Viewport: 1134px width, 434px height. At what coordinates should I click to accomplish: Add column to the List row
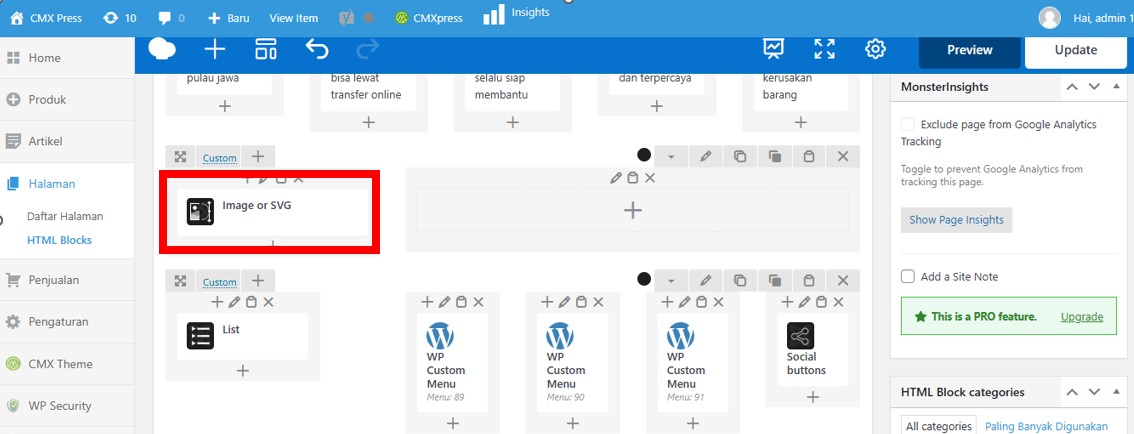[x=258, y=281]
